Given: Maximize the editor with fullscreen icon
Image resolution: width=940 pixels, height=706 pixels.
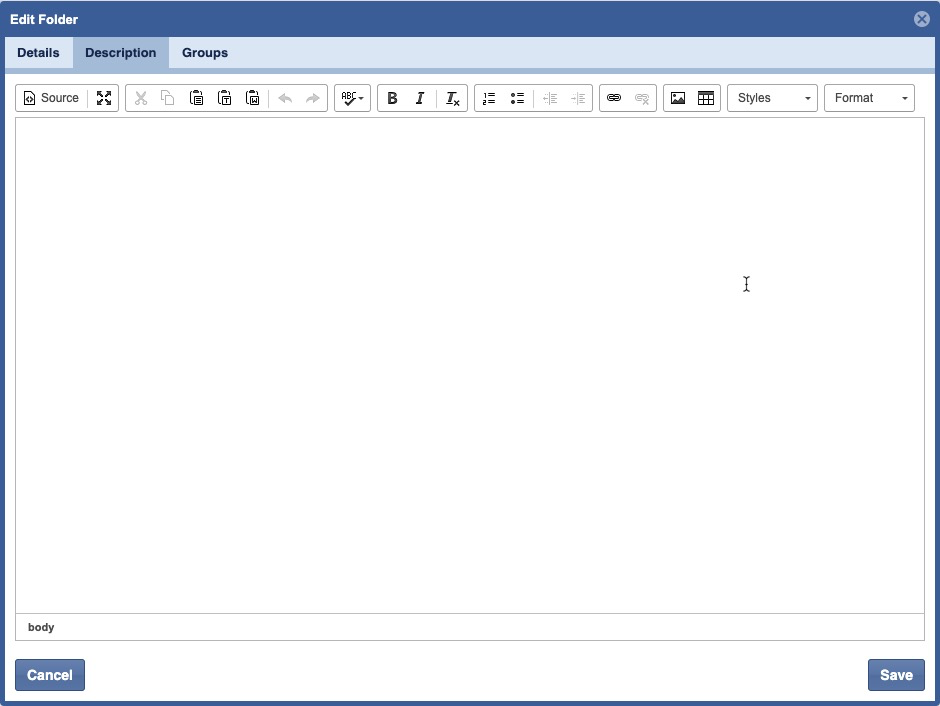Looking at the screenshot, I should pyautogui.click(x=104, y=98).
